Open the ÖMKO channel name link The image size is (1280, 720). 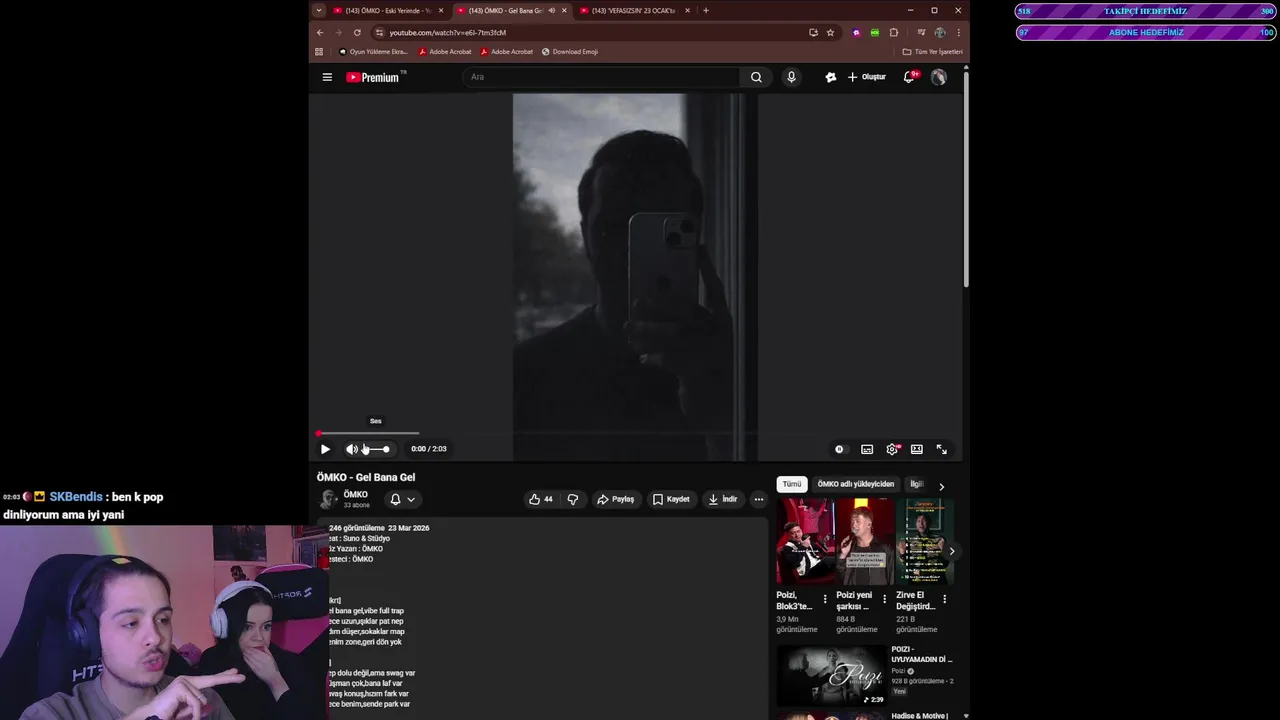[355, 494]
